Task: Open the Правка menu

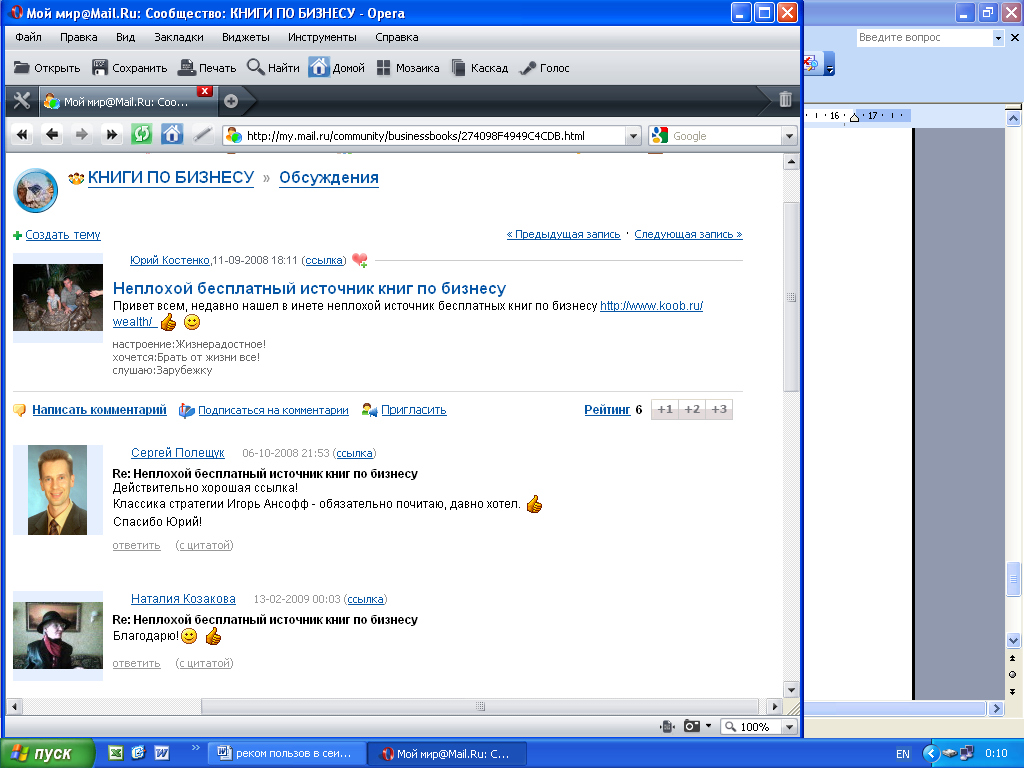Action: (78, 37)
